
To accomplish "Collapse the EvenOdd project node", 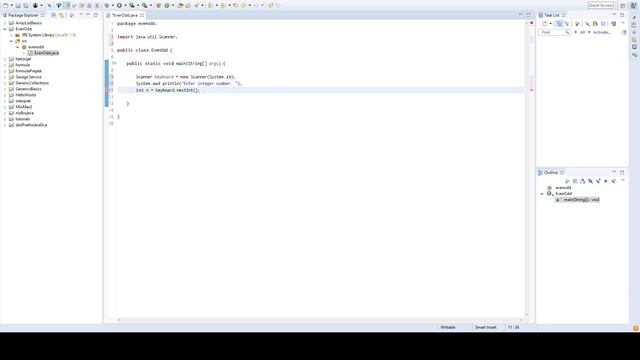I will click(x=5, y=29).
